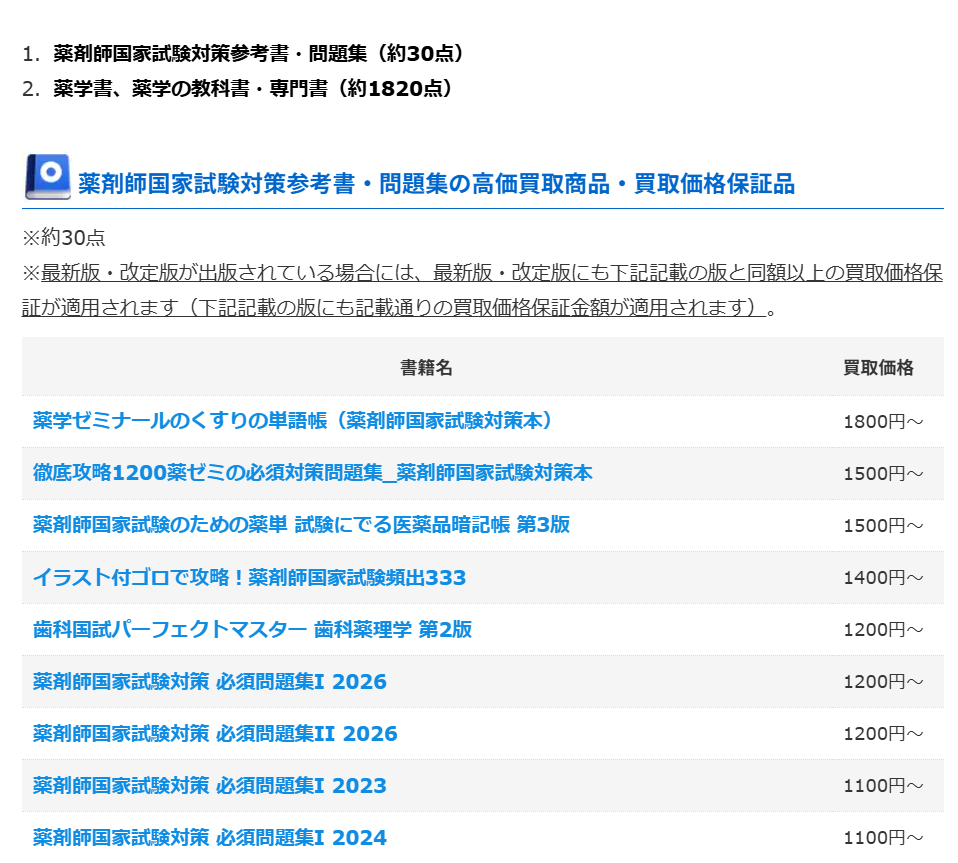958x863 pixels.
Task: Click the 1400円~ price cell
Action: tap(883, 578)
